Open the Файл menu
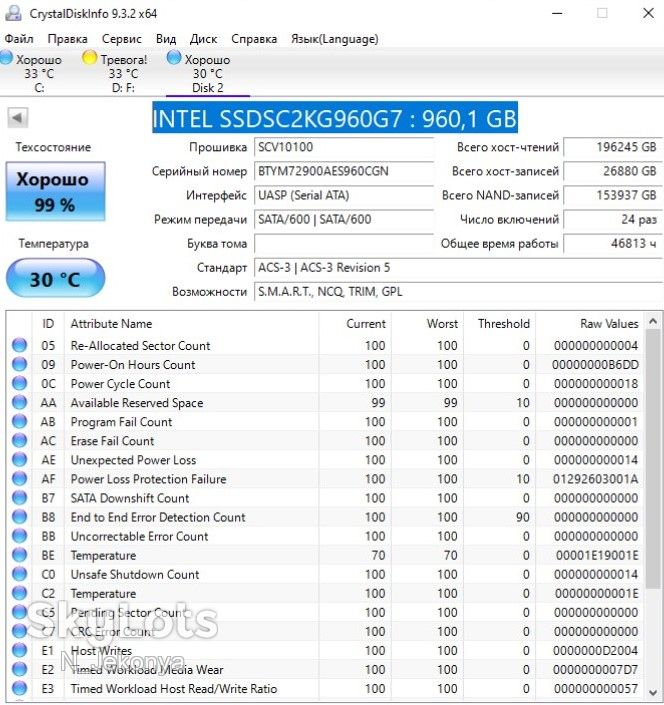Screen dimensions: 664x705 (x=19, y=39)
